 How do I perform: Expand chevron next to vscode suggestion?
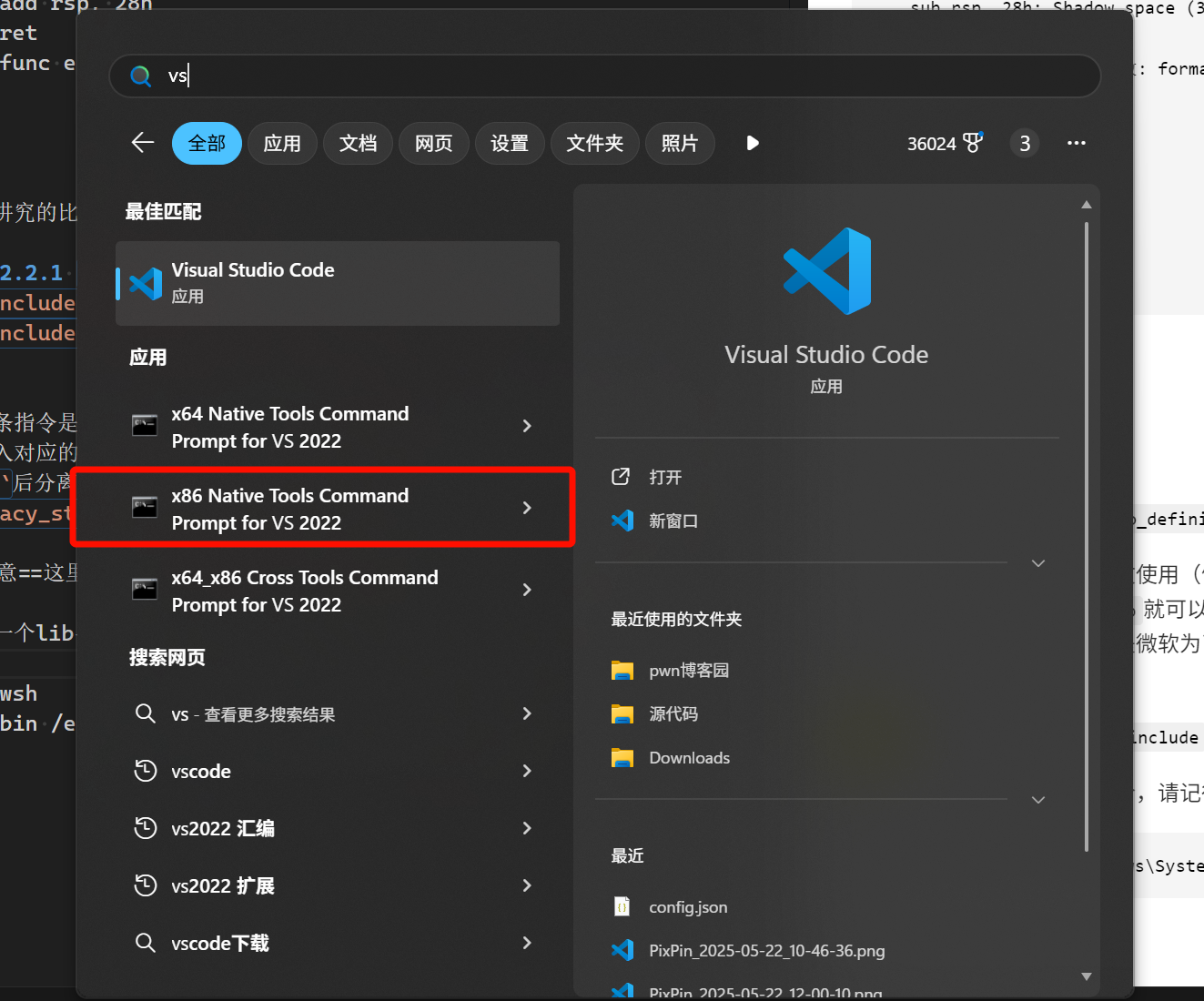[x=527, y=771]
